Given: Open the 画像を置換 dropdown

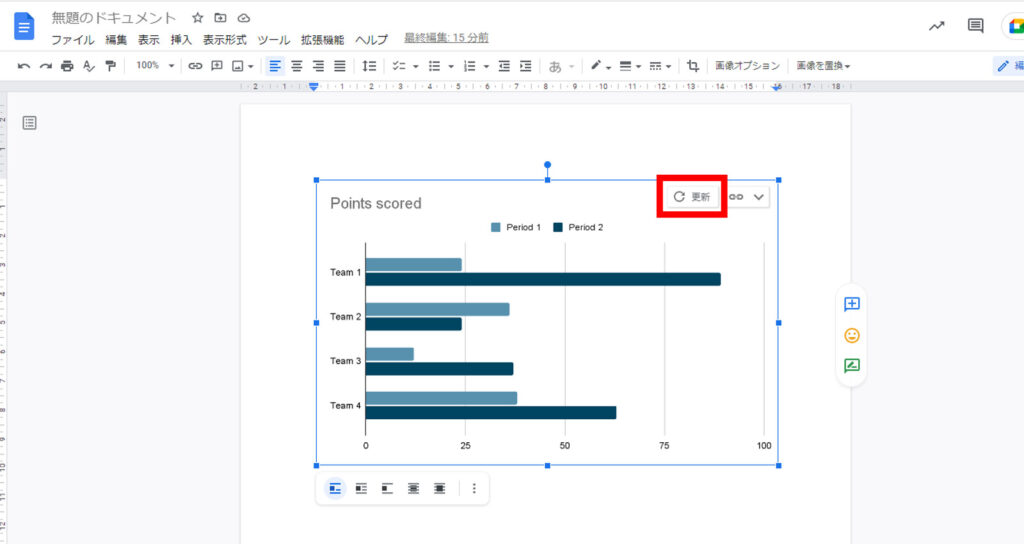Looking at the screenshot, I should 823,66.
